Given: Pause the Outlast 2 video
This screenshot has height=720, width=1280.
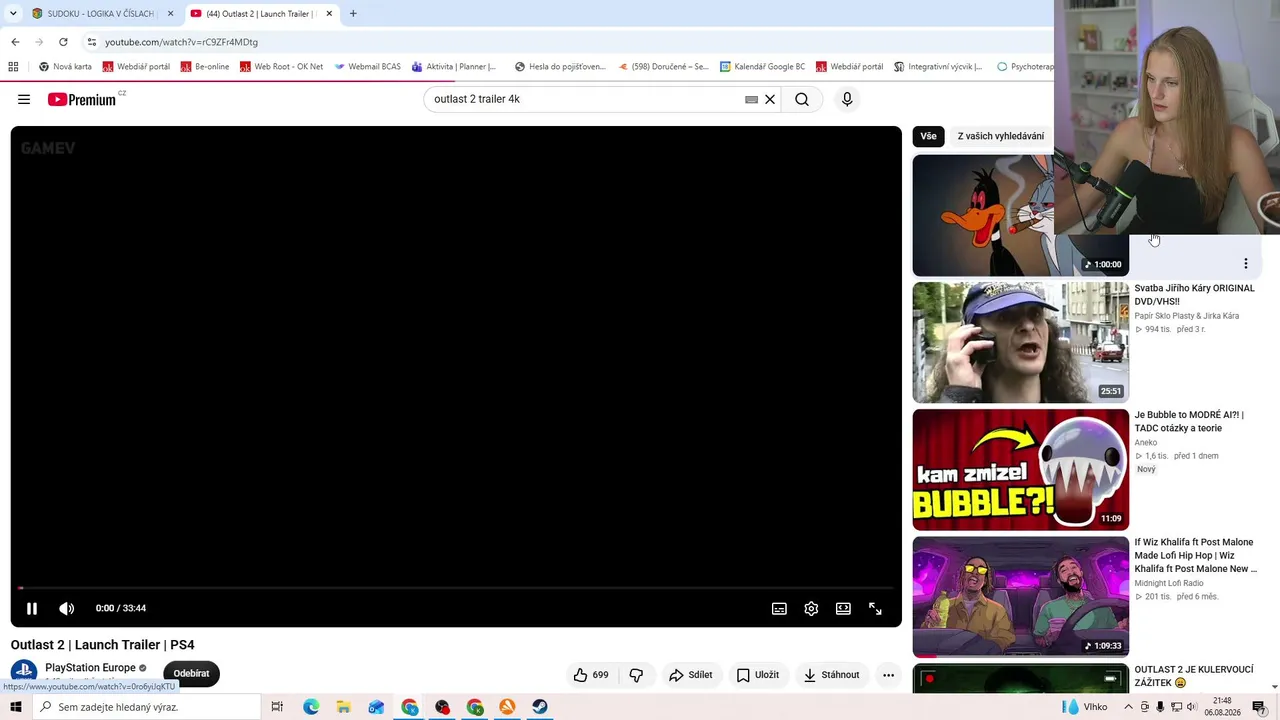Looking at the screenshot, I should tap(32, 608).
